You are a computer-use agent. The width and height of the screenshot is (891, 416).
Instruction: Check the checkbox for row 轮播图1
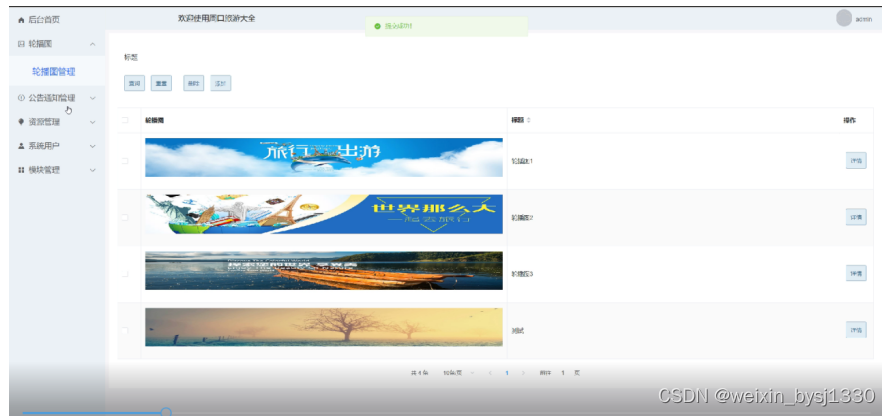(x=125, y=161)
